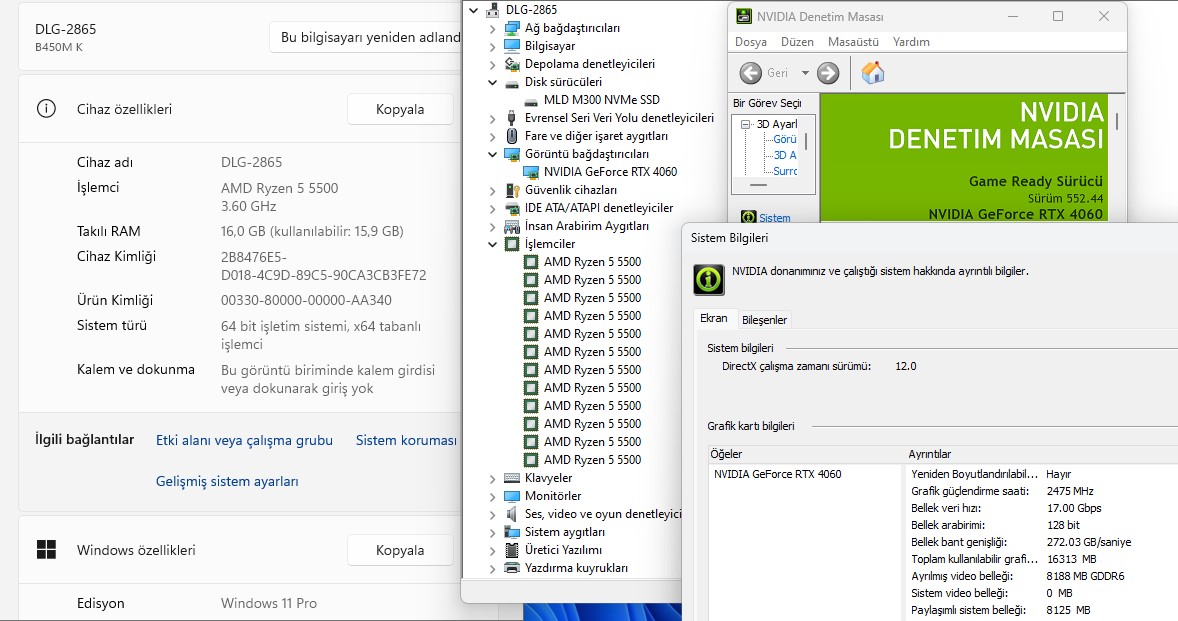Click the "8188 MB GDDR6" value
This screenshot has width=1178, height=621.
click(1086, 576)
